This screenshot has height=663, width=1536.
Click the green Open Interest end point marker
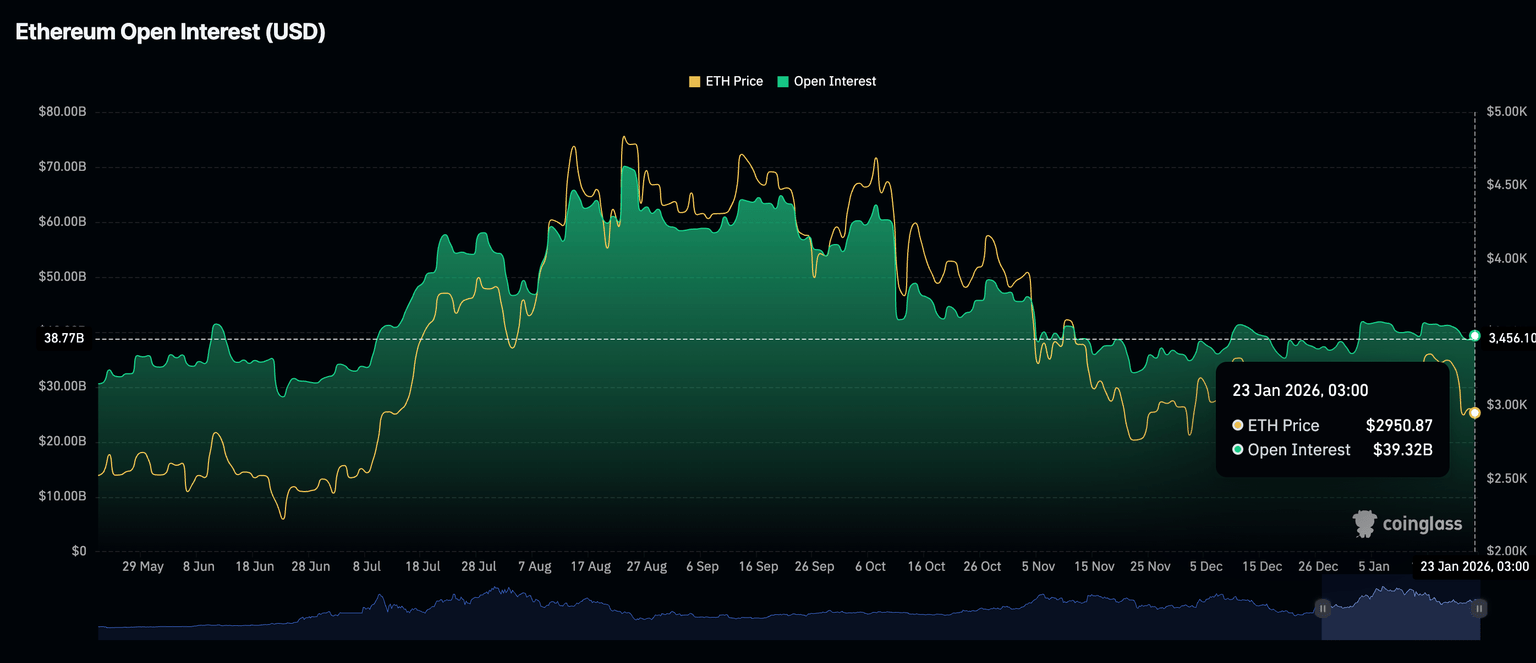[1474, 336]
